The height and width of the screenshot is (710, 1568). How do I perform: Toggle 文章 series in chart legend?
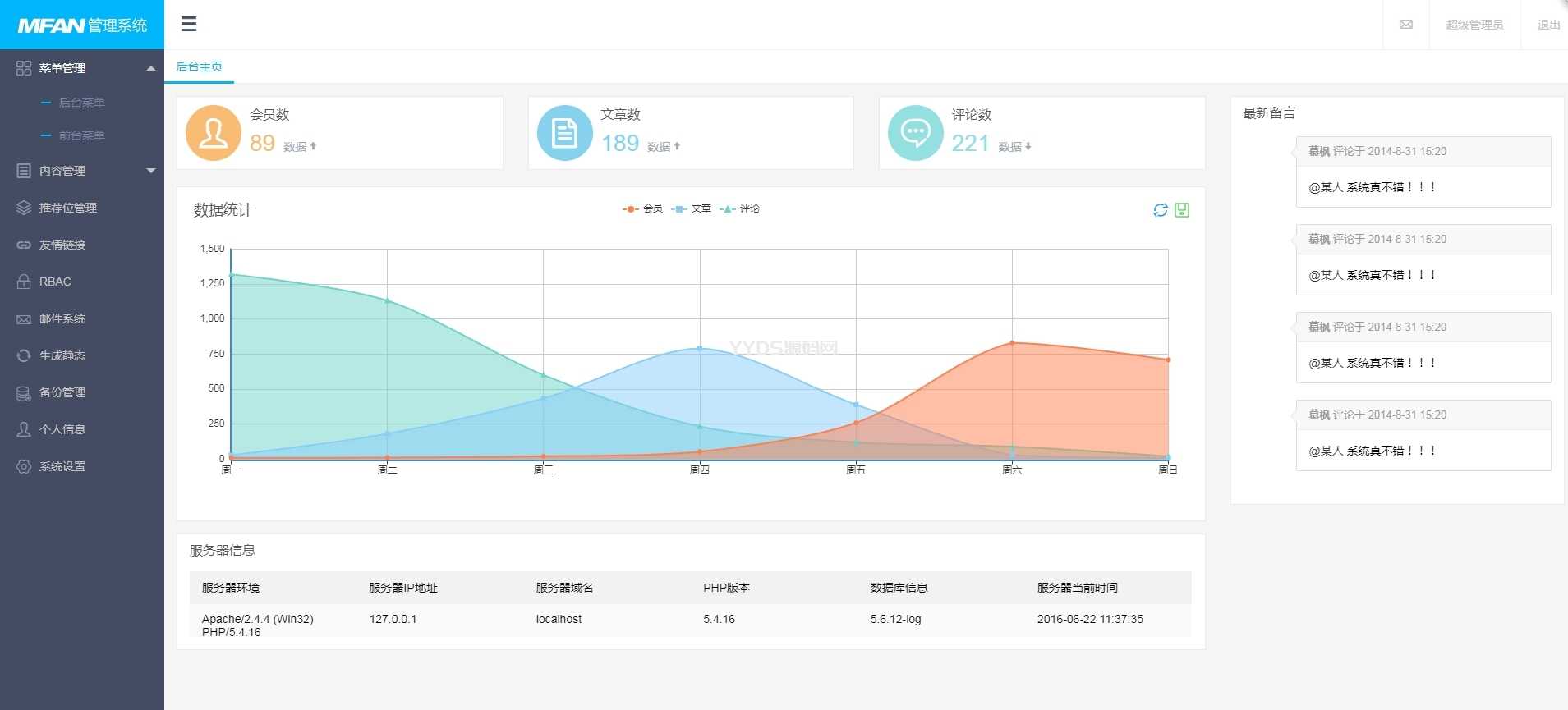click(692, 208)
